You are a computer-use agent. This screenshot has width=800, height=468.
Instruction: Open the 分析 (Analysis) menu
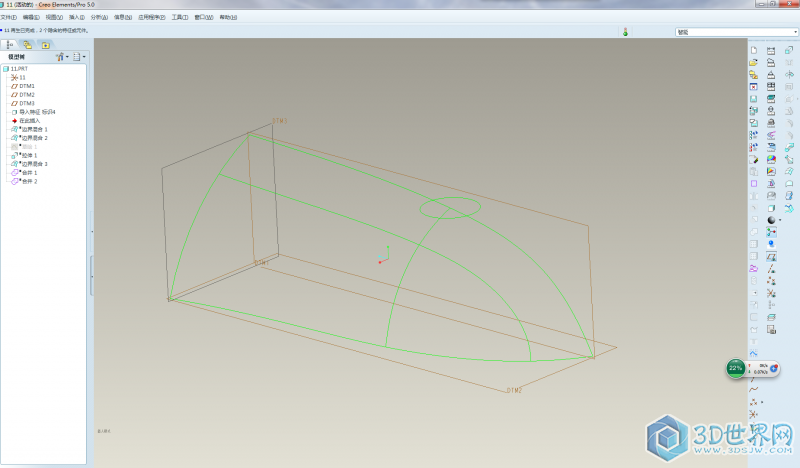[99, 17]
